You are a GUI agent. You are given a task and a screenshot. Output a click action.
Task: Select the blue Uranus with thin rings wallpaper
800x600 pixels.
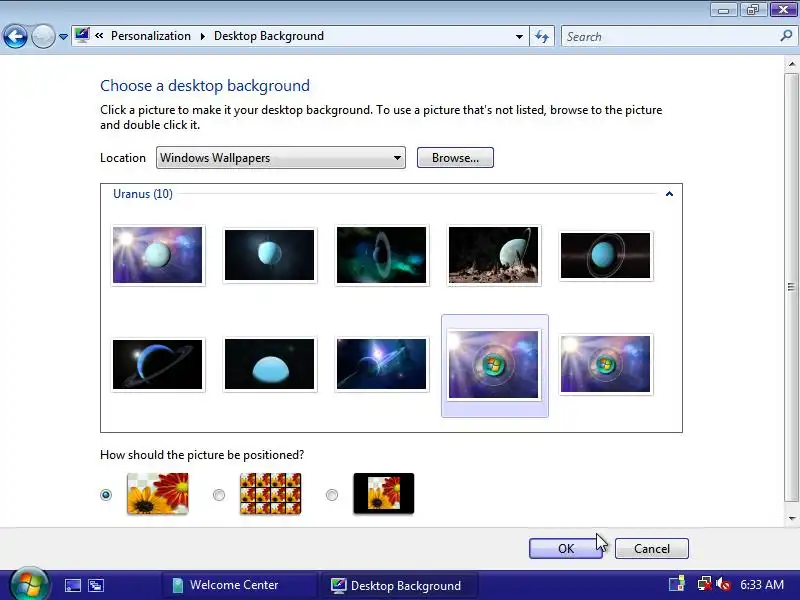pos(606,255)
